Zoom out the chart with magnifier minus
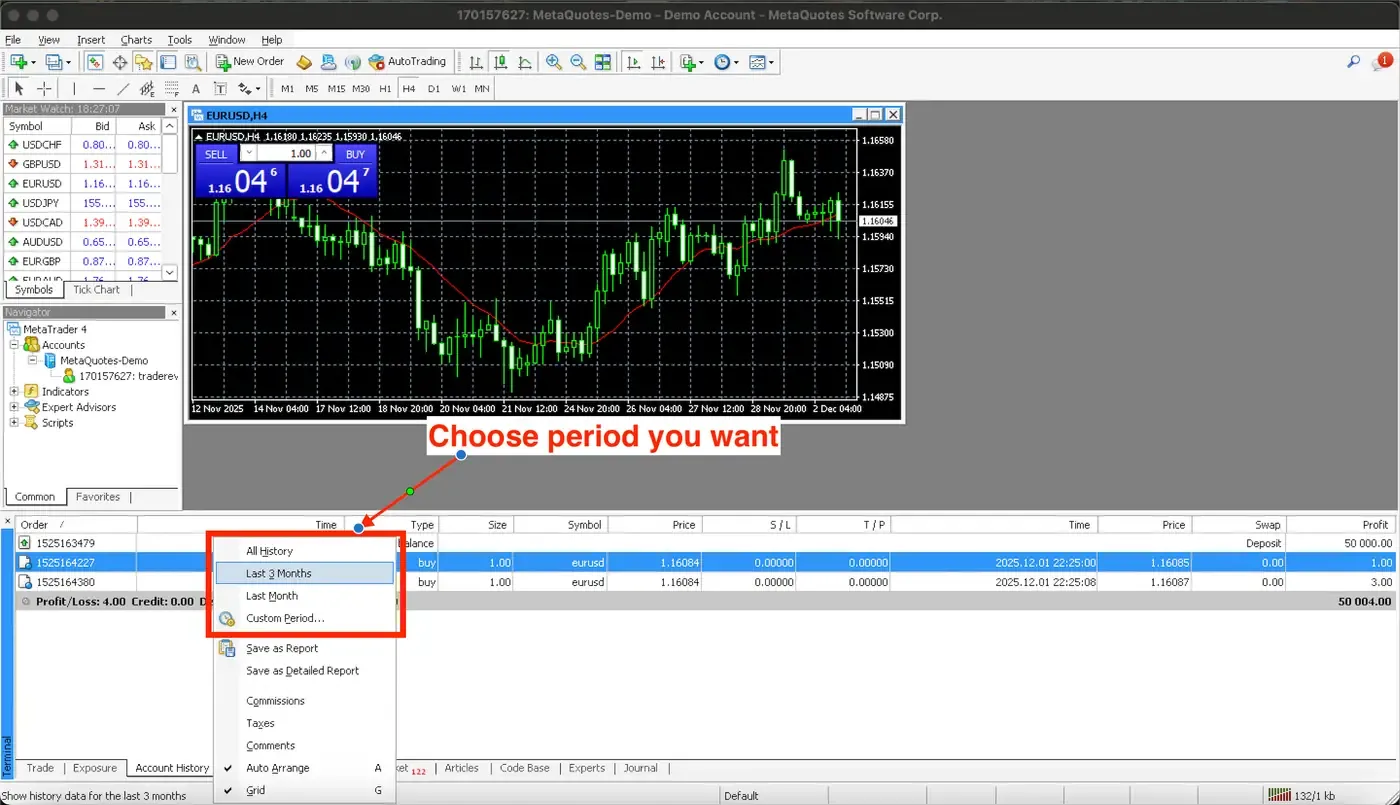 (x=577, y=62)
